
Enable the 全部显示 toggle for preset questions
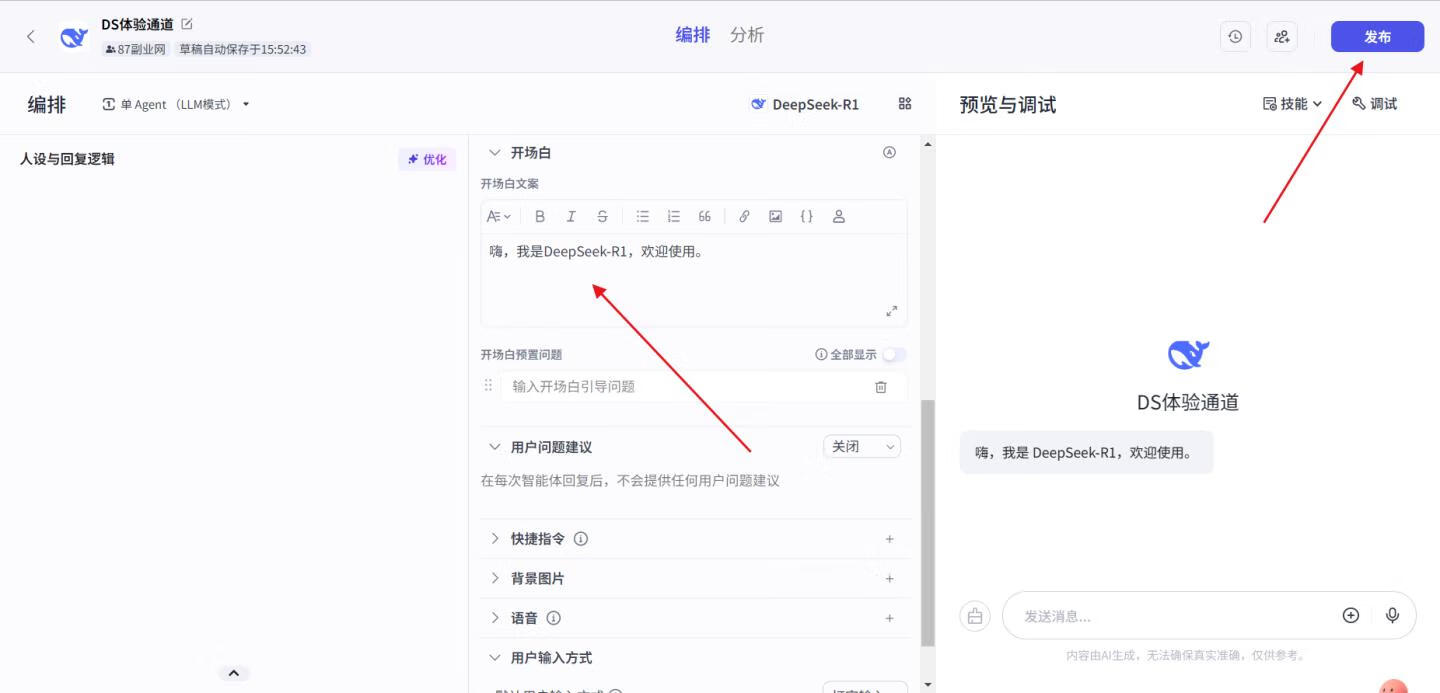click(x=893, y=354)
